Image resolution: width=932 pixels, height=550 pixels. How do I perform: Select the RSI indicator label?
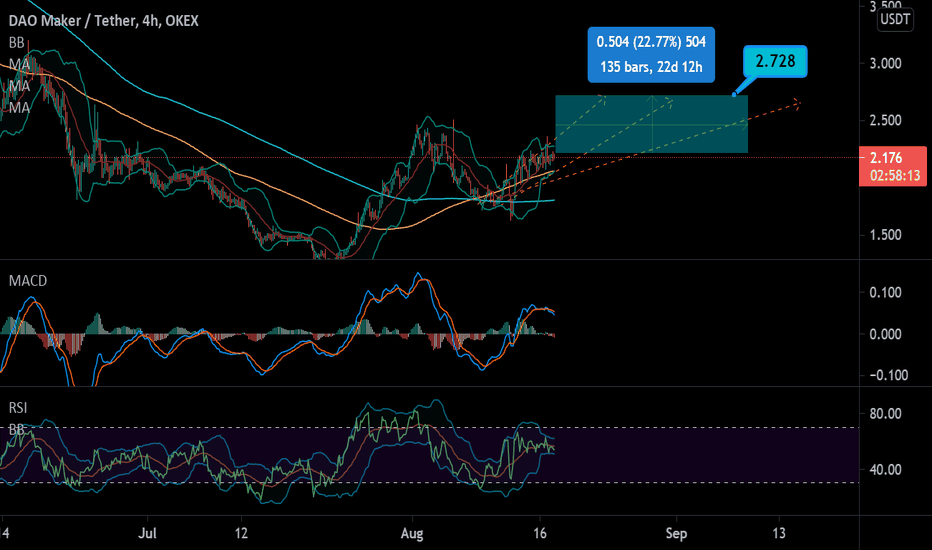click(18, 407)
